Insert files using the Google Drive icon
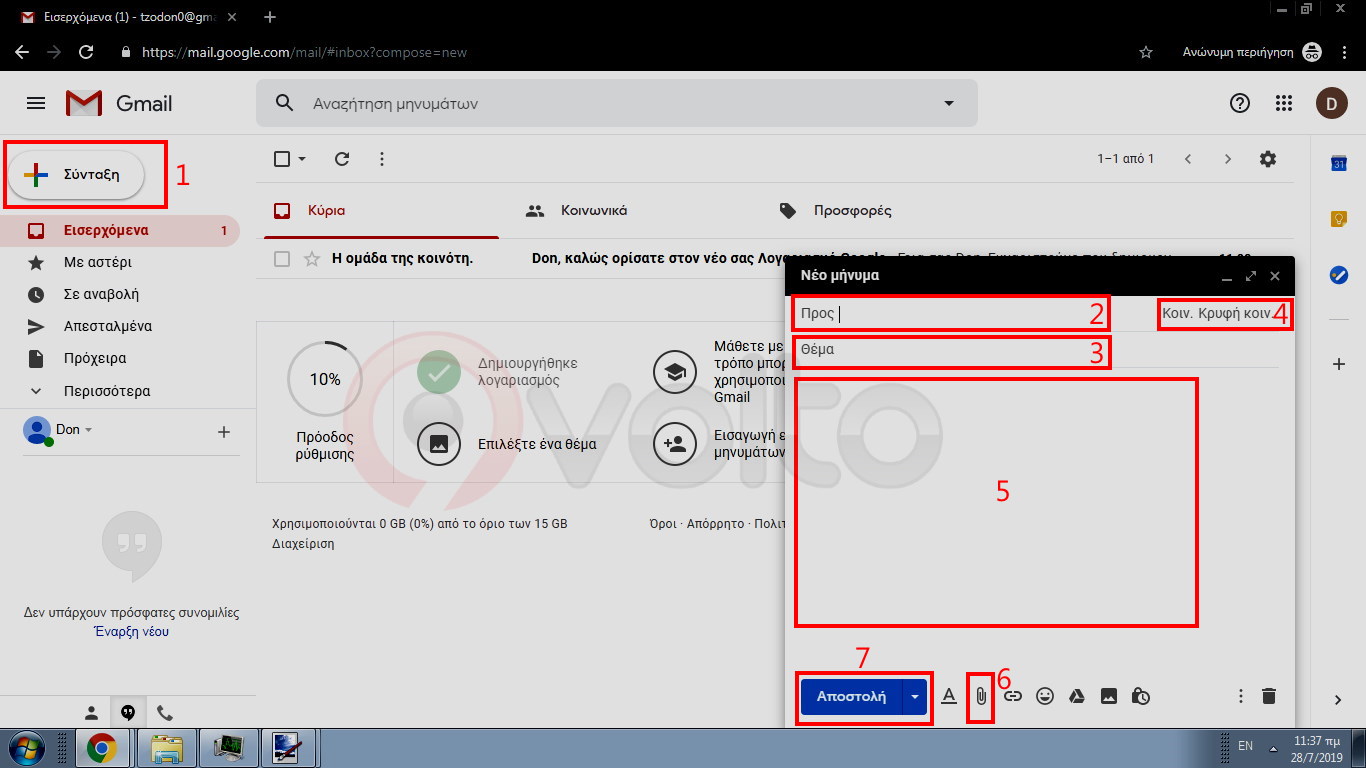The image size is (1366, 768). [1077, 696]
